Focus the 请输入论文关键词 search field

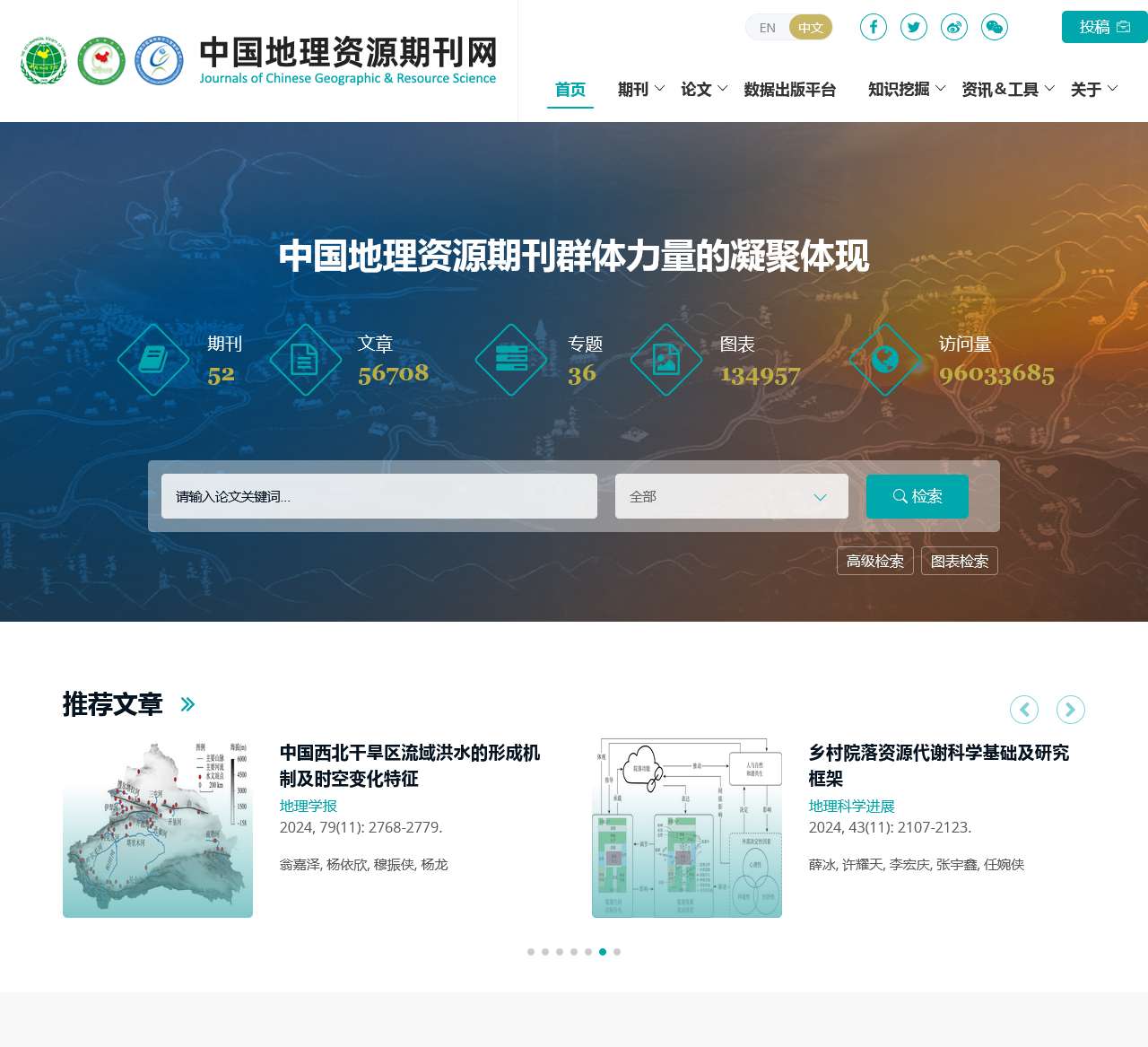click(379, 496)
